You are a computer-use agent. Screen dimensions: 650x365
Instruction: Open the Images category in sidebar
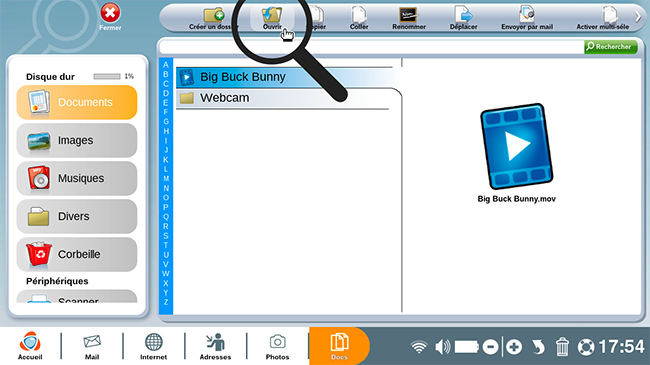(77, 140)
